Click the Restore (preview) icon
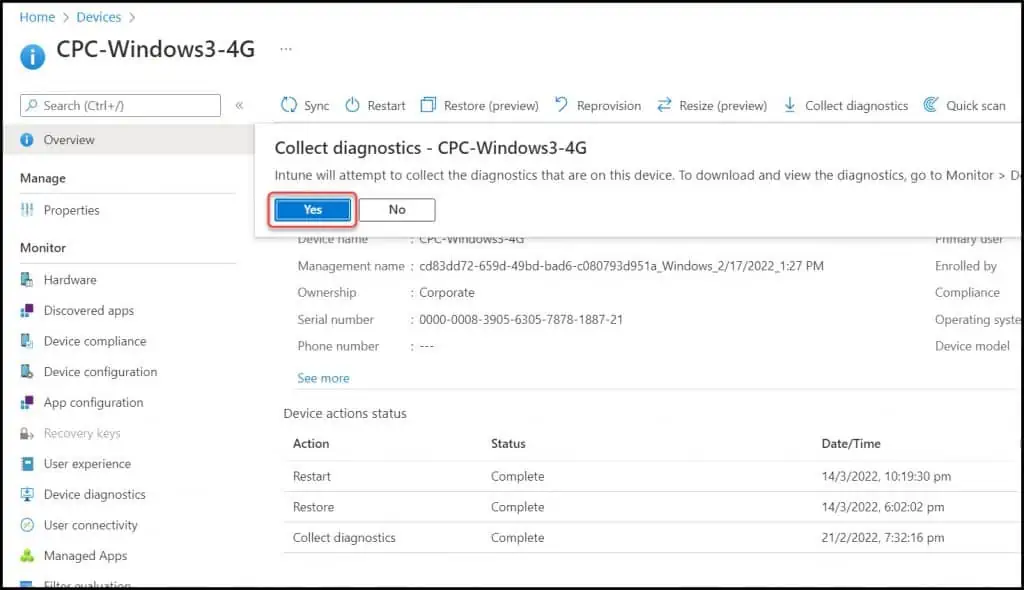 [428, 105]
